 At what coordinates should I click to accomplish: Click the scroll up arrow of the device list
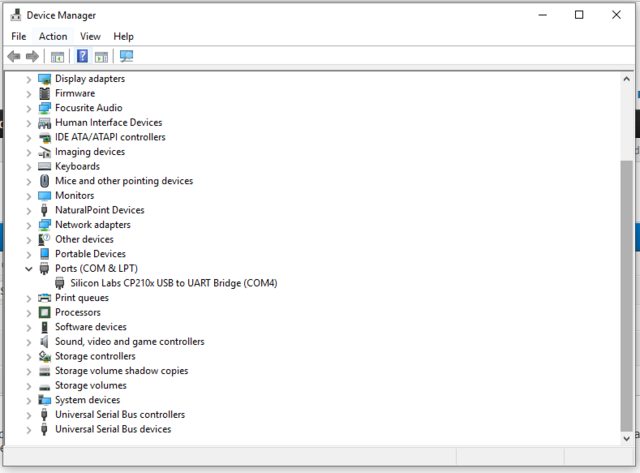(627, 79)
